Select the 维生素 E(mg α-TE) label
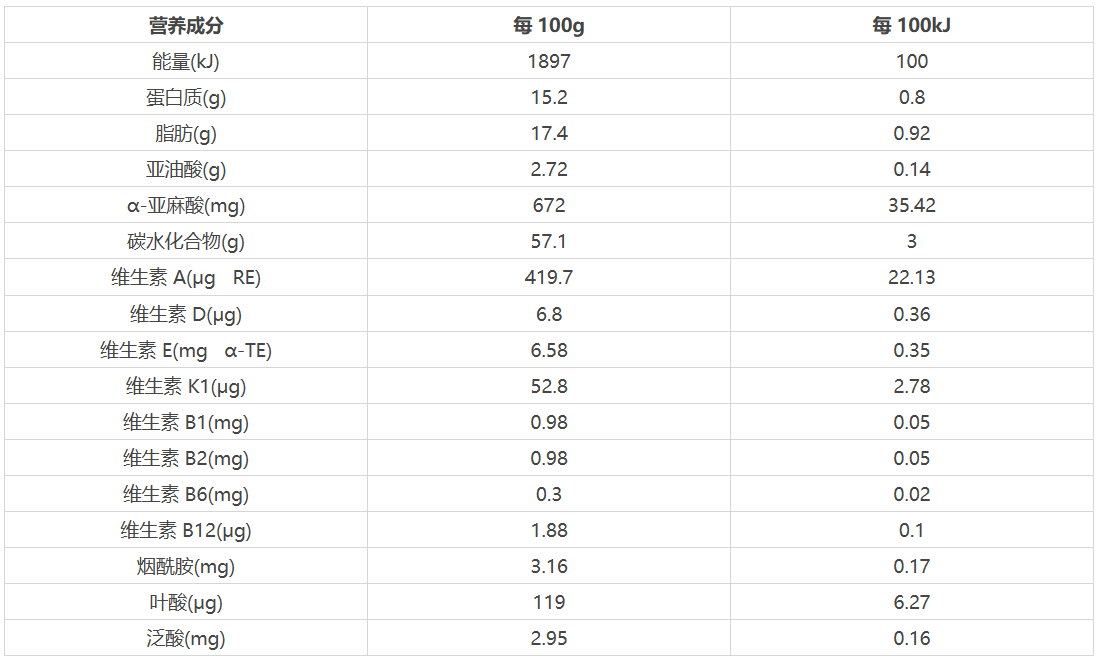The height and width of the screenshot is (656, 1096). click(185, 350)
